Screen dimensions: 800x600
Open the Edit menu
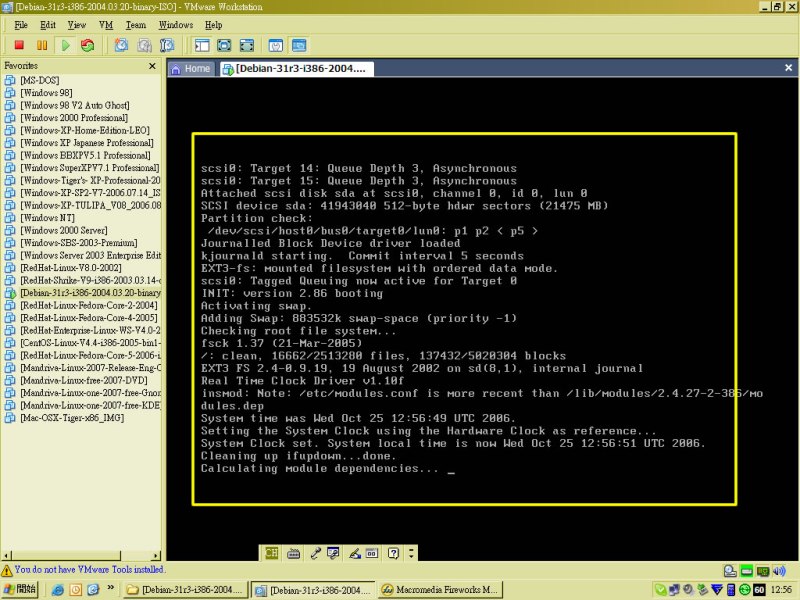click(x=47, y=25)
